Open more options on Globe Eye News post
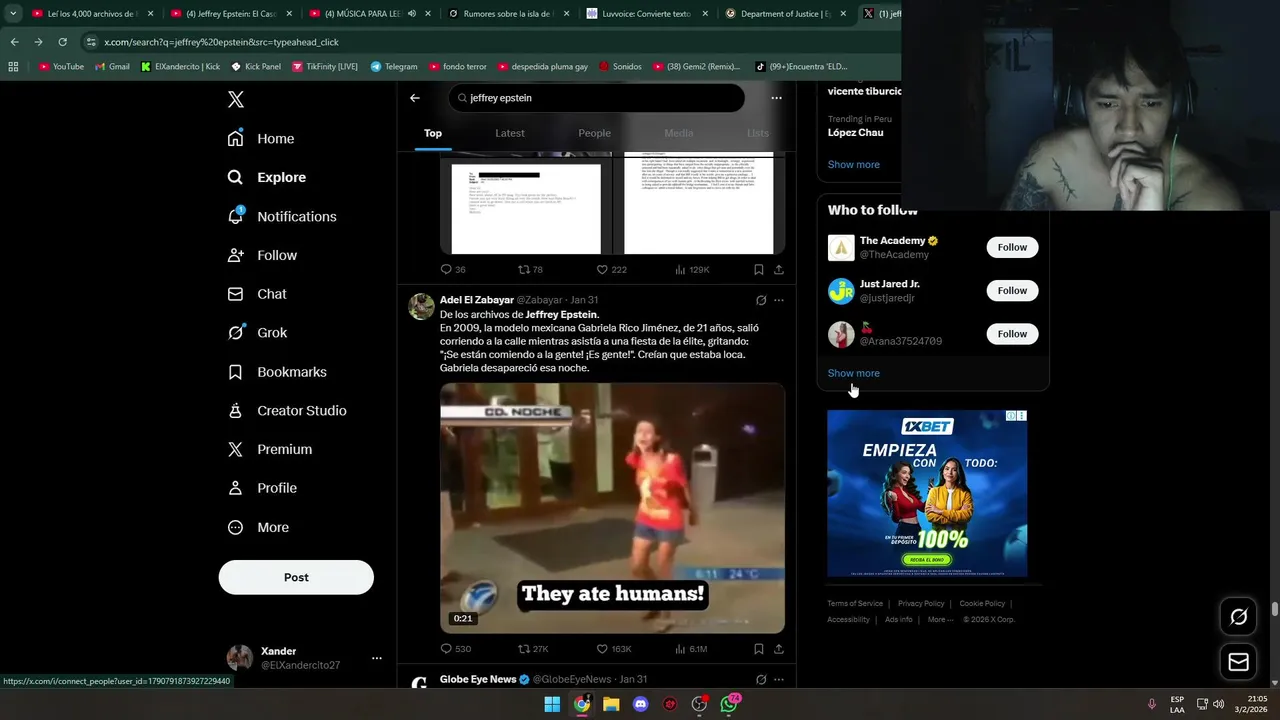The height and width of the screenshot is (720, 1280). 779,679
